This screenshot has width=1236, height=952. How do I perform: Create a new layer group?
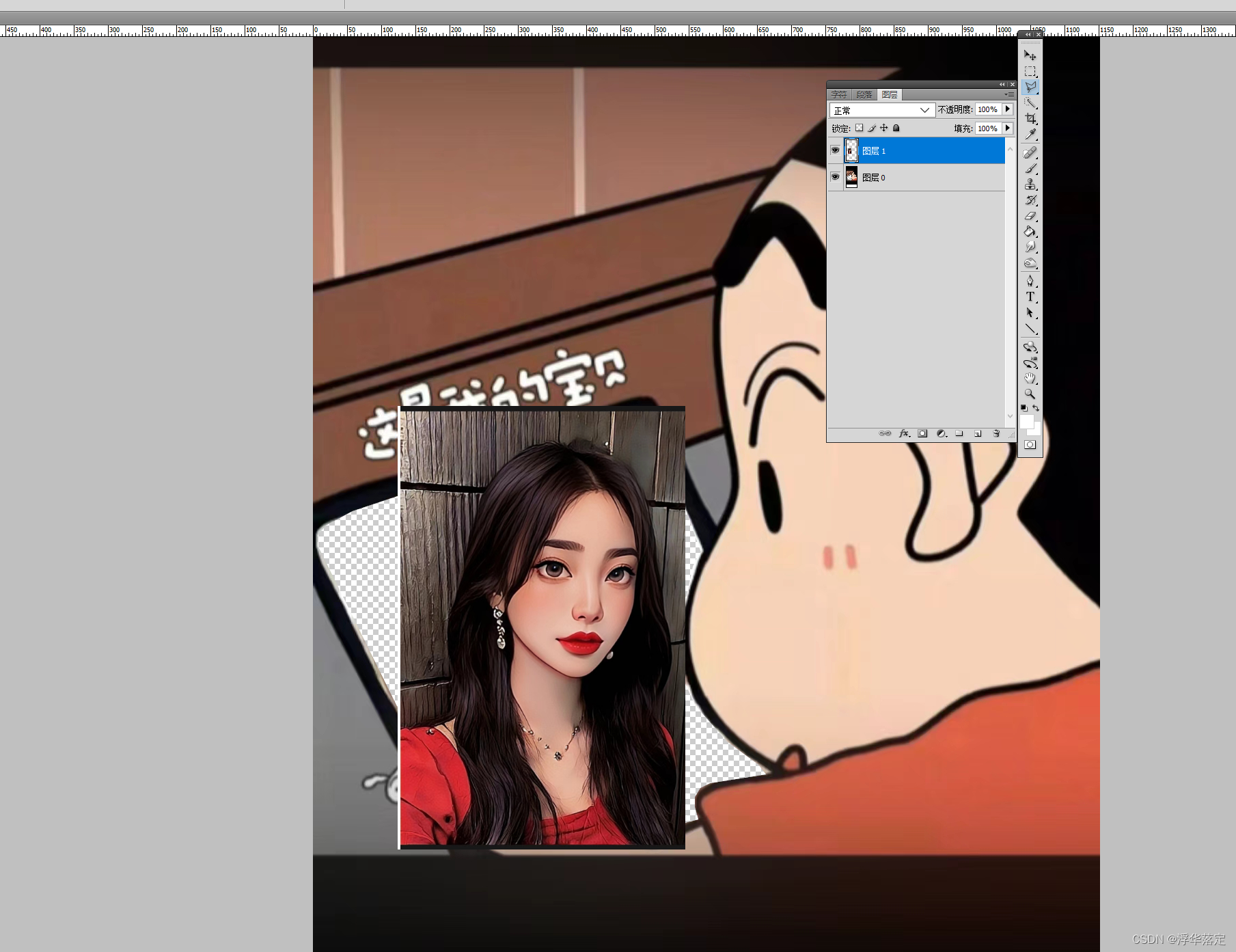959,433
